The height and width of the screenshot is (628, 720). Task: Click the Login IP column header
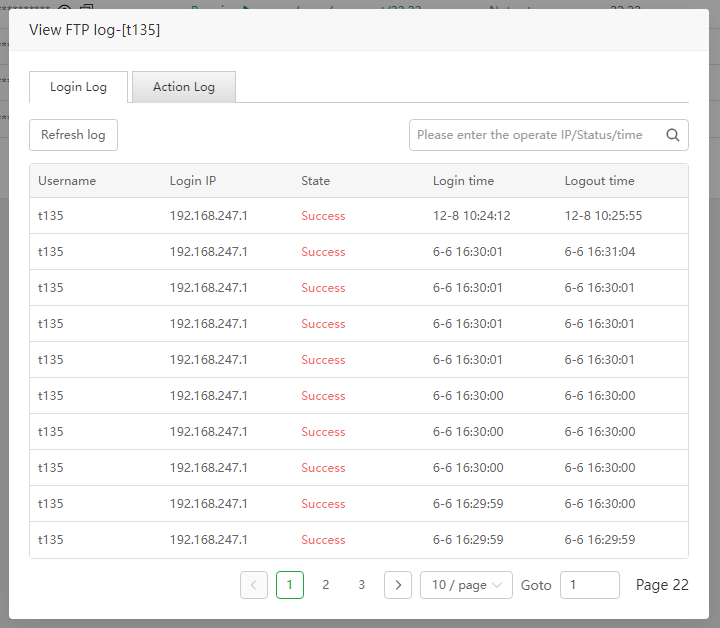tap(193, 181)
